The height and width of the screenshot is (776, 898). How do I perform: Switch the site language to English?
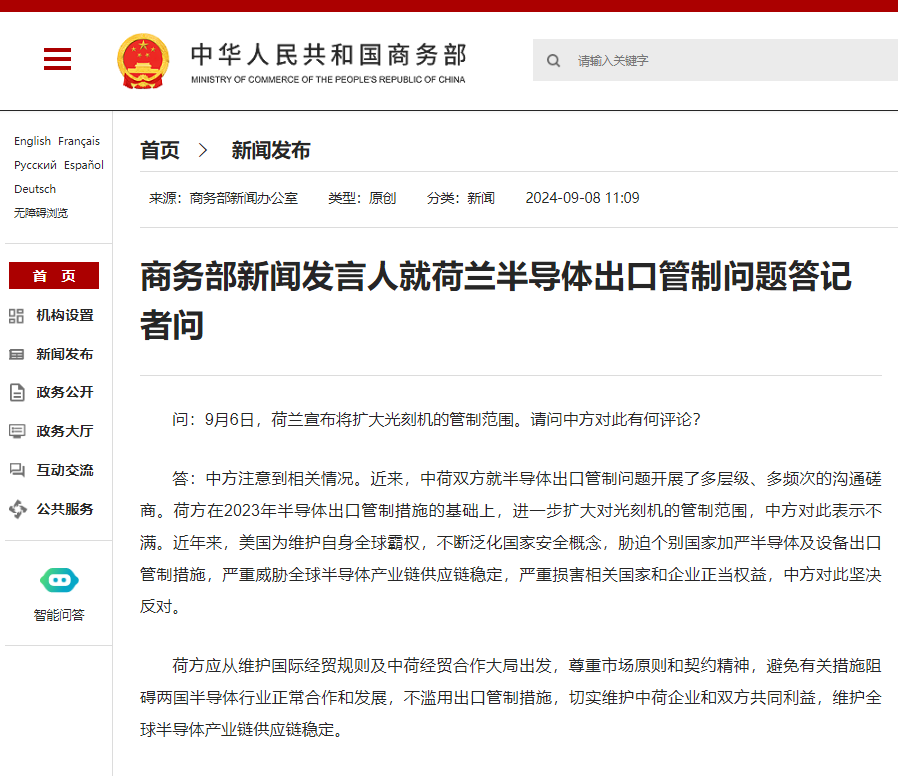(33, 141)
